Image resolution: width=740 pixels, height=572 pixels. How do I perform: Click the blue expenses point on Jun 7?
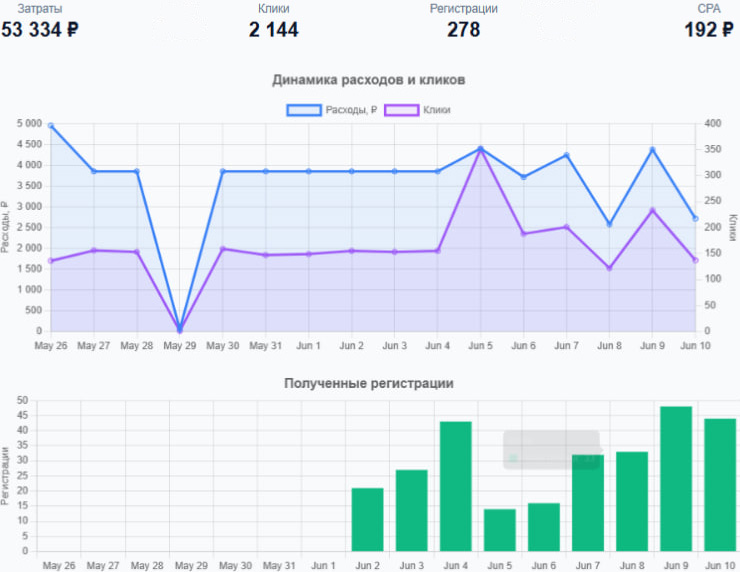[x=567, y=155]
